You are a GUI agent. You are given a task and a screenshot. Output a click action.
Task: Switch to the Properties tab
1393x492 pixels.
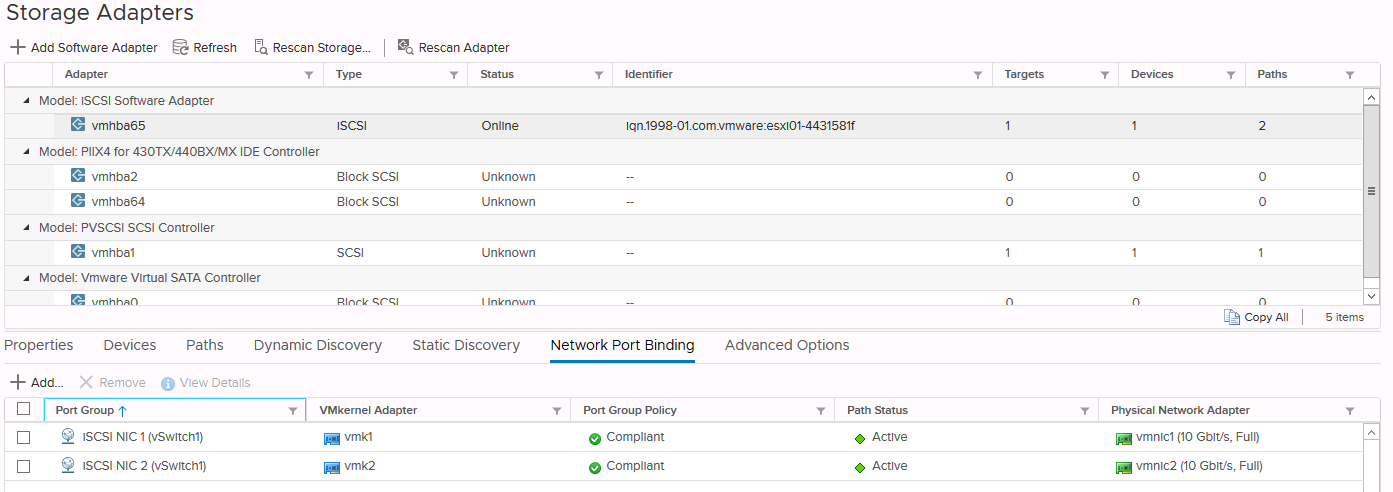(x=39, y=345)
